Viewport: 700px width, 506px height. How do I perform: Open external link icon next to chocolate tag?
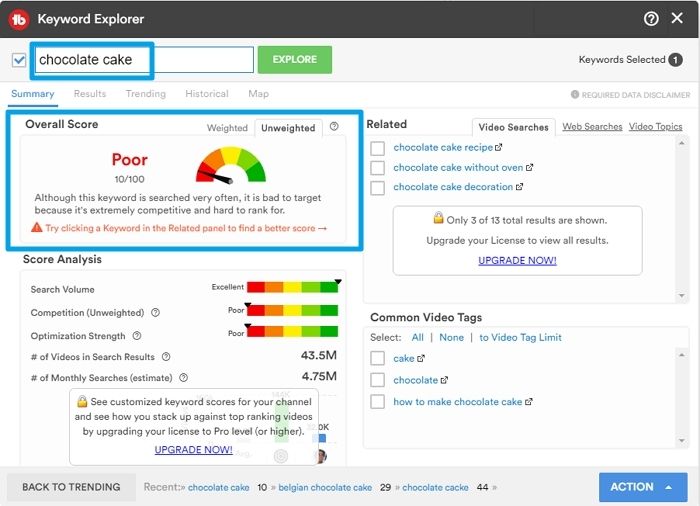[x=444, y=380]
